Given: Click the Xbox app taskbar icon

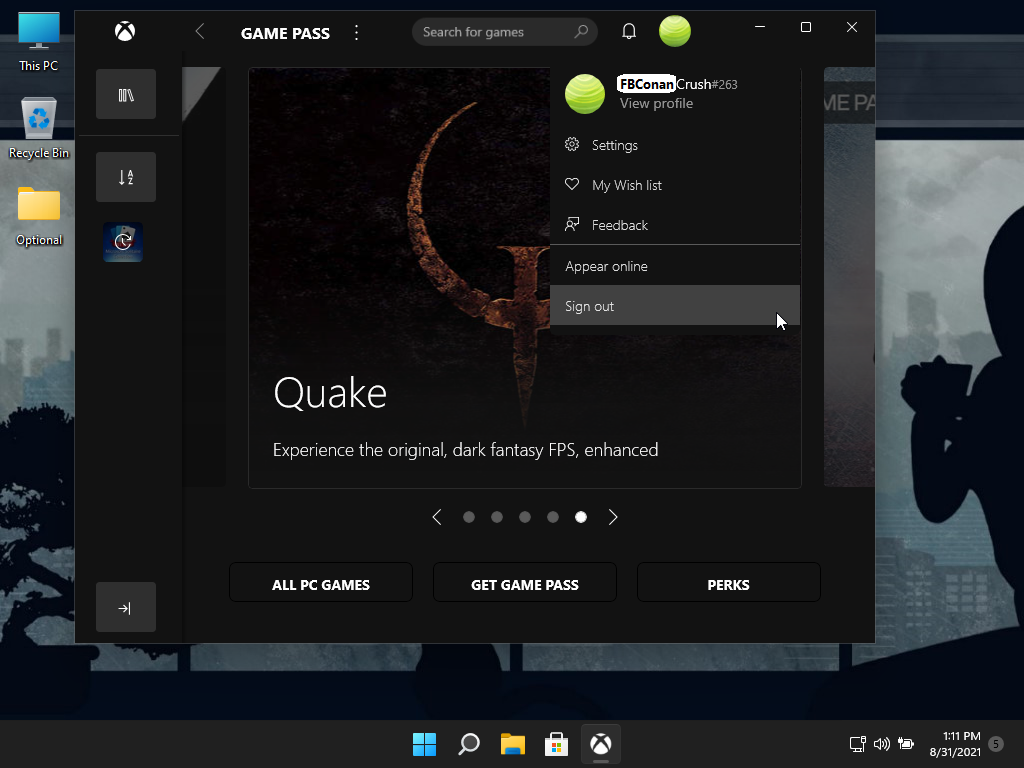Looking at the screenshot, I should coord(601,744).
